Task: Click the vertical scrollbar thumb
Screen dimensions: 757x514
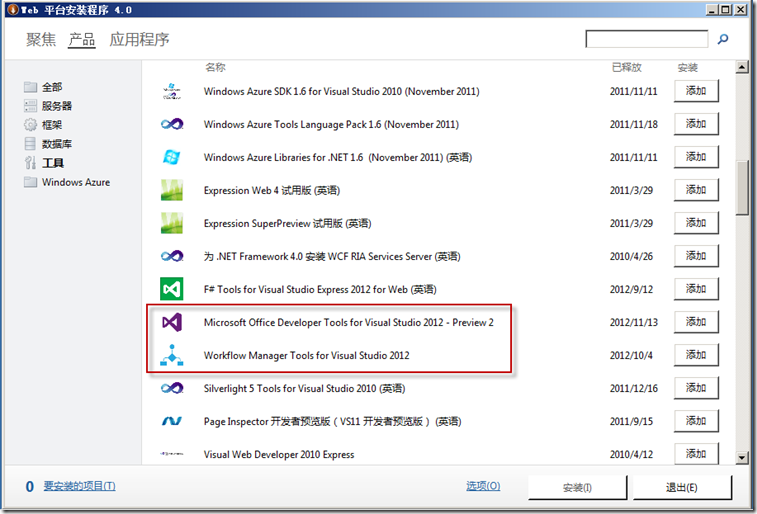Action: (742, 188)
